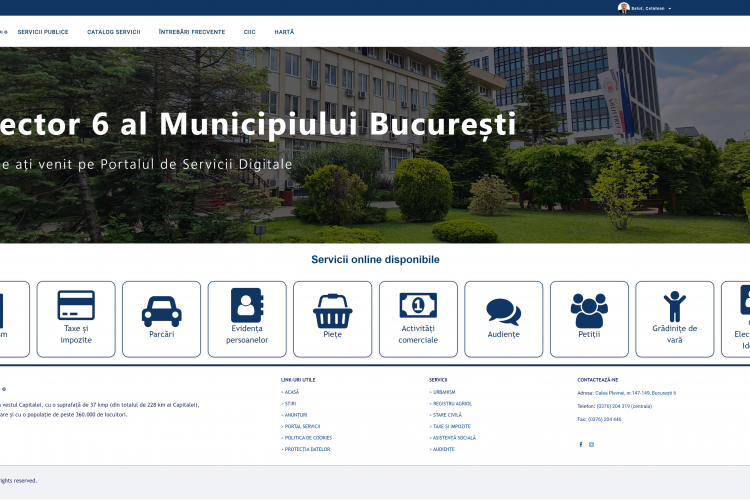Follow the Știri footer link
The image size is (750, 500).
pos(289,403)
